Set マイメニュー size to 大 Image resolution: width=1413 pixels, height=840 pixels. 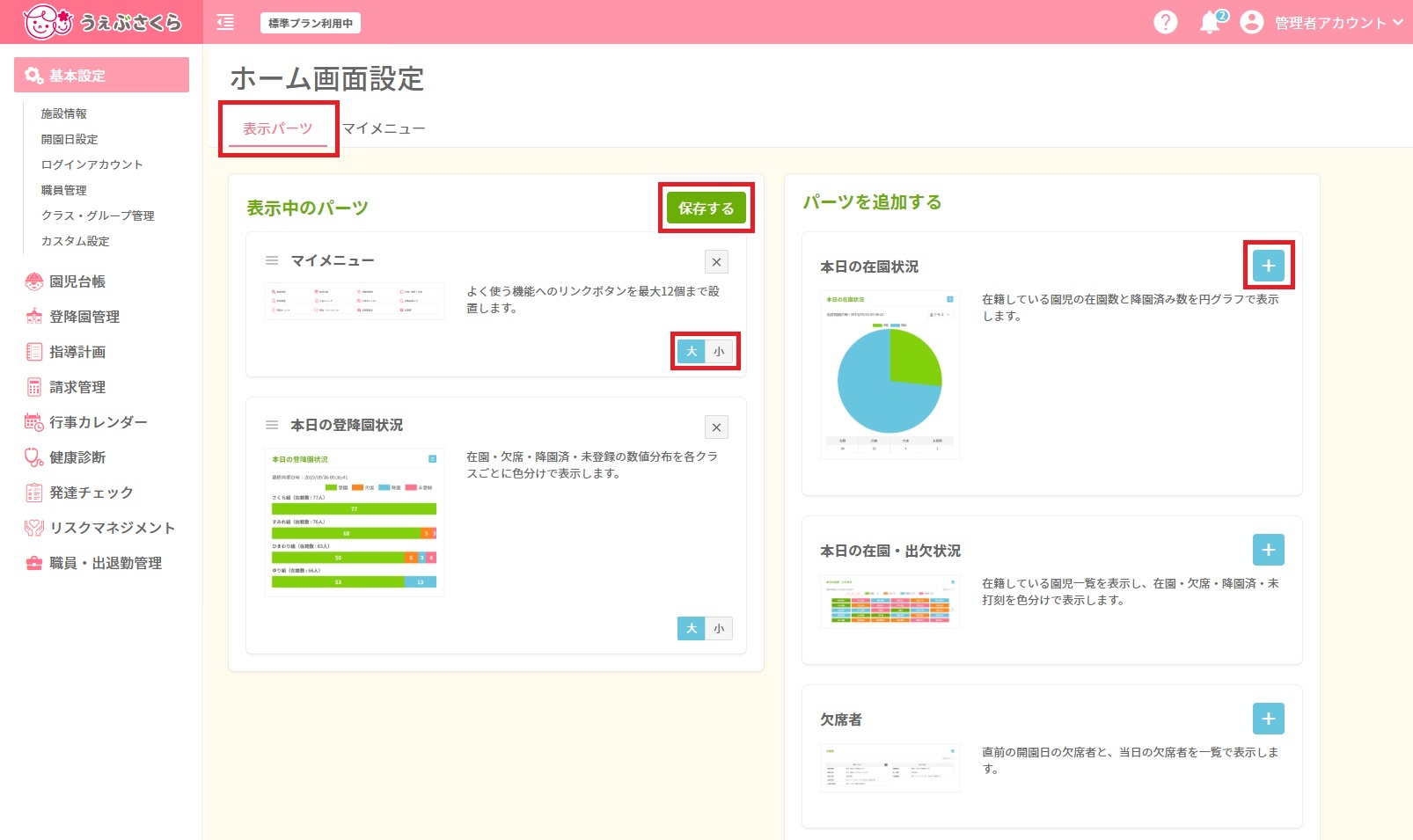pyautogui.click(x=692, y=351)
